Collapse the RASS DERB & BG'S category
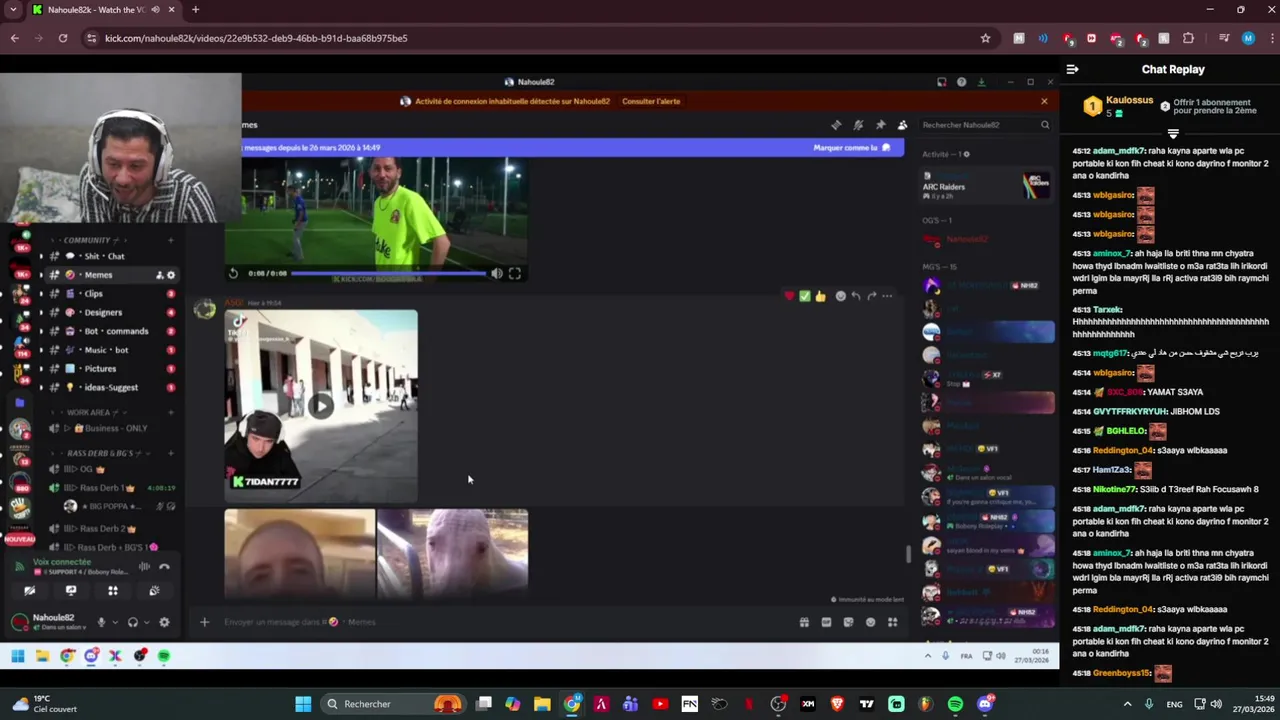The image size is (1280, 720). [x=99, y=453]
